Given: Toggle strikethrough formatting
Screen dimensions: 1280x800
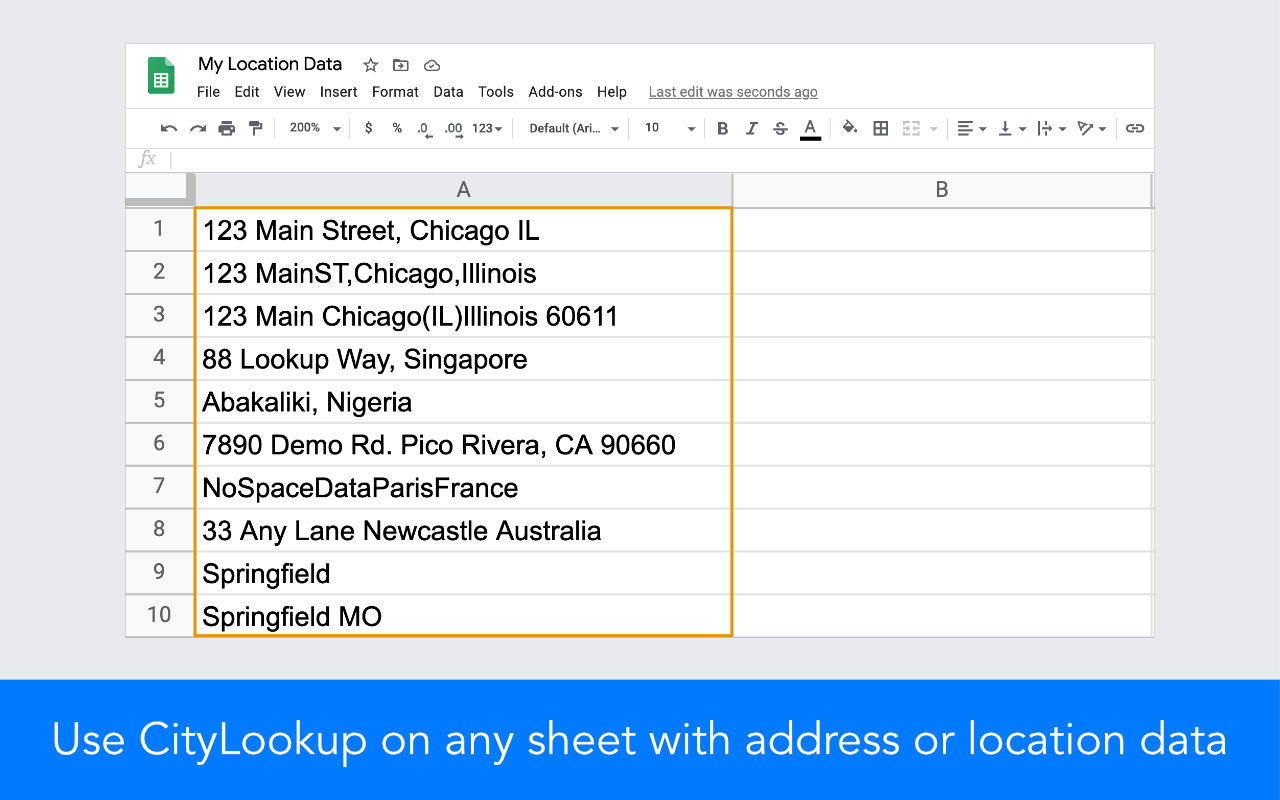Looking at the screenshot, I should [780, 128].
